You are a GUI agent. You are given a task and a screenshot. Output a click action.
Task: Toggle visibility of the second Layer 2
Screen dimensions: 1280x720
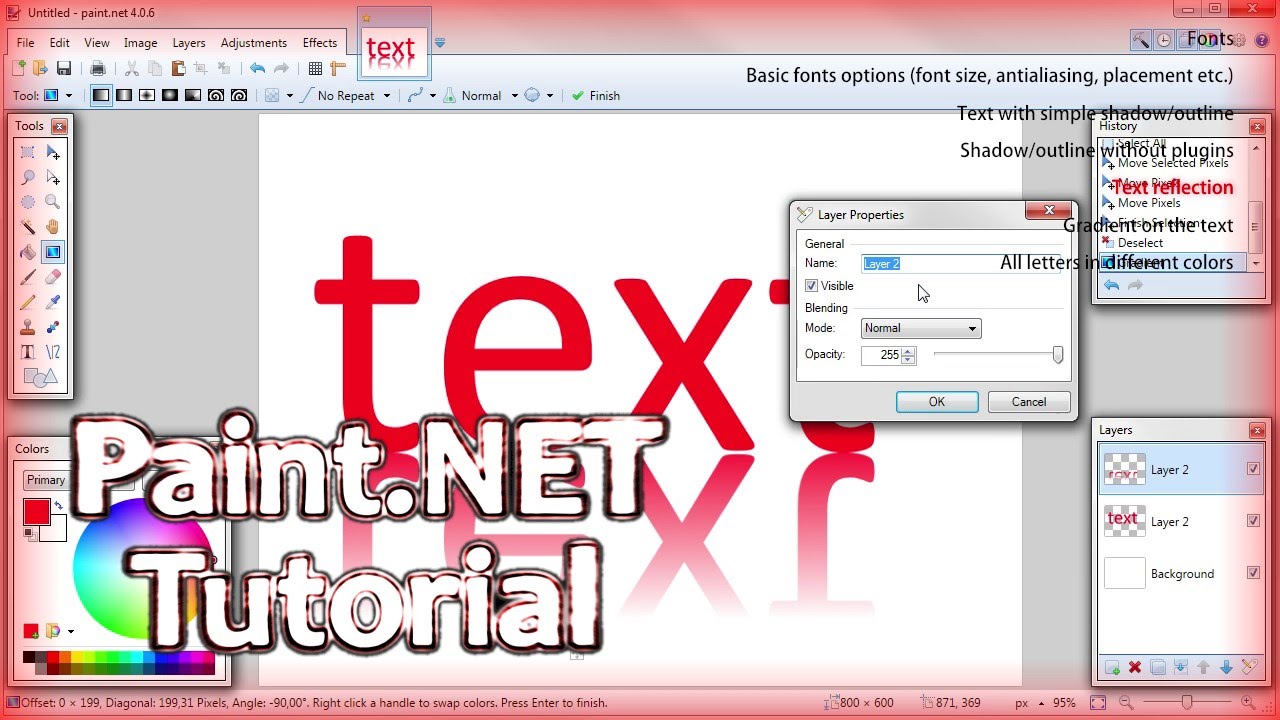(1254, 521)
